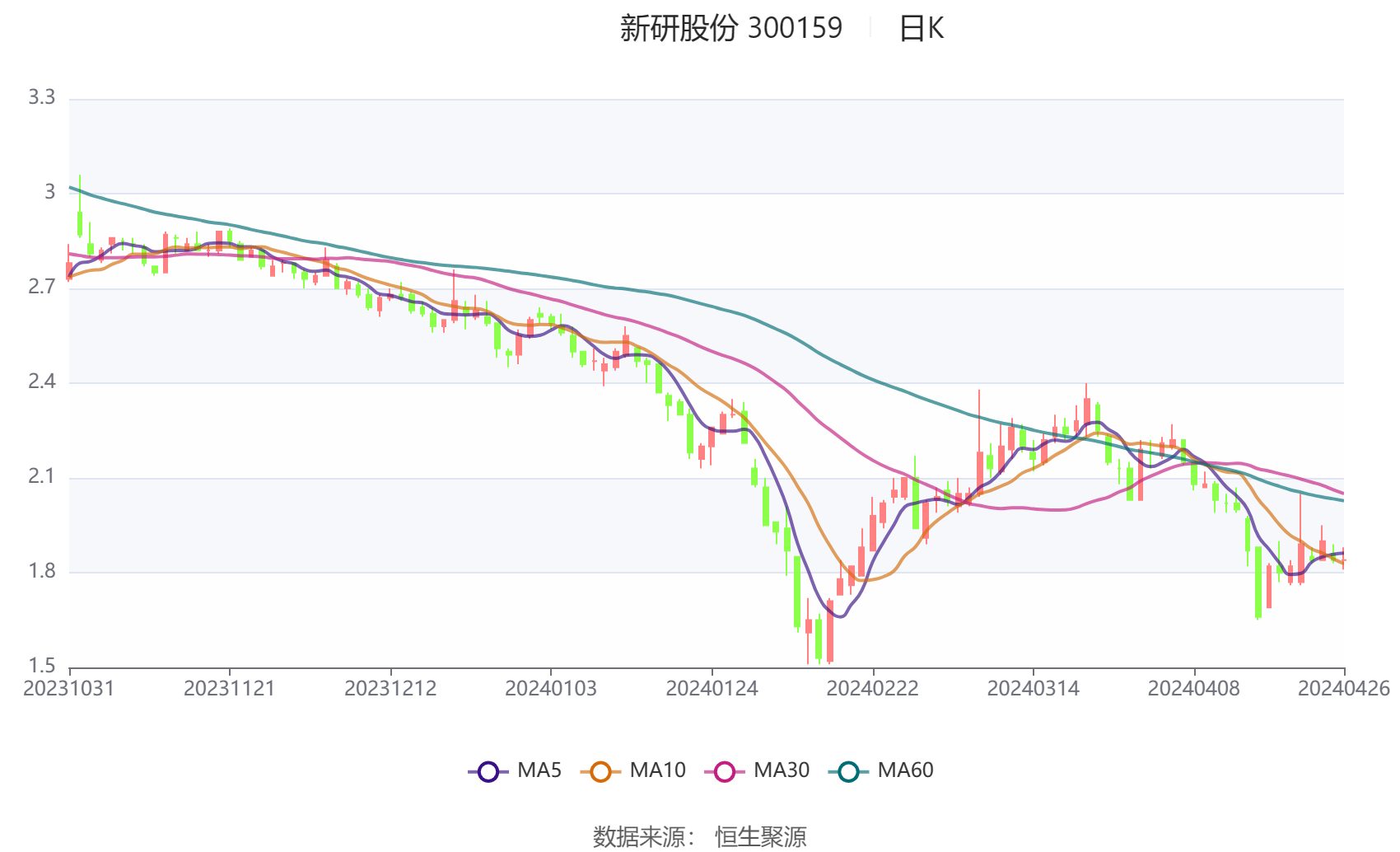Select the 20240222 date on the x-axis

(872, 689)
